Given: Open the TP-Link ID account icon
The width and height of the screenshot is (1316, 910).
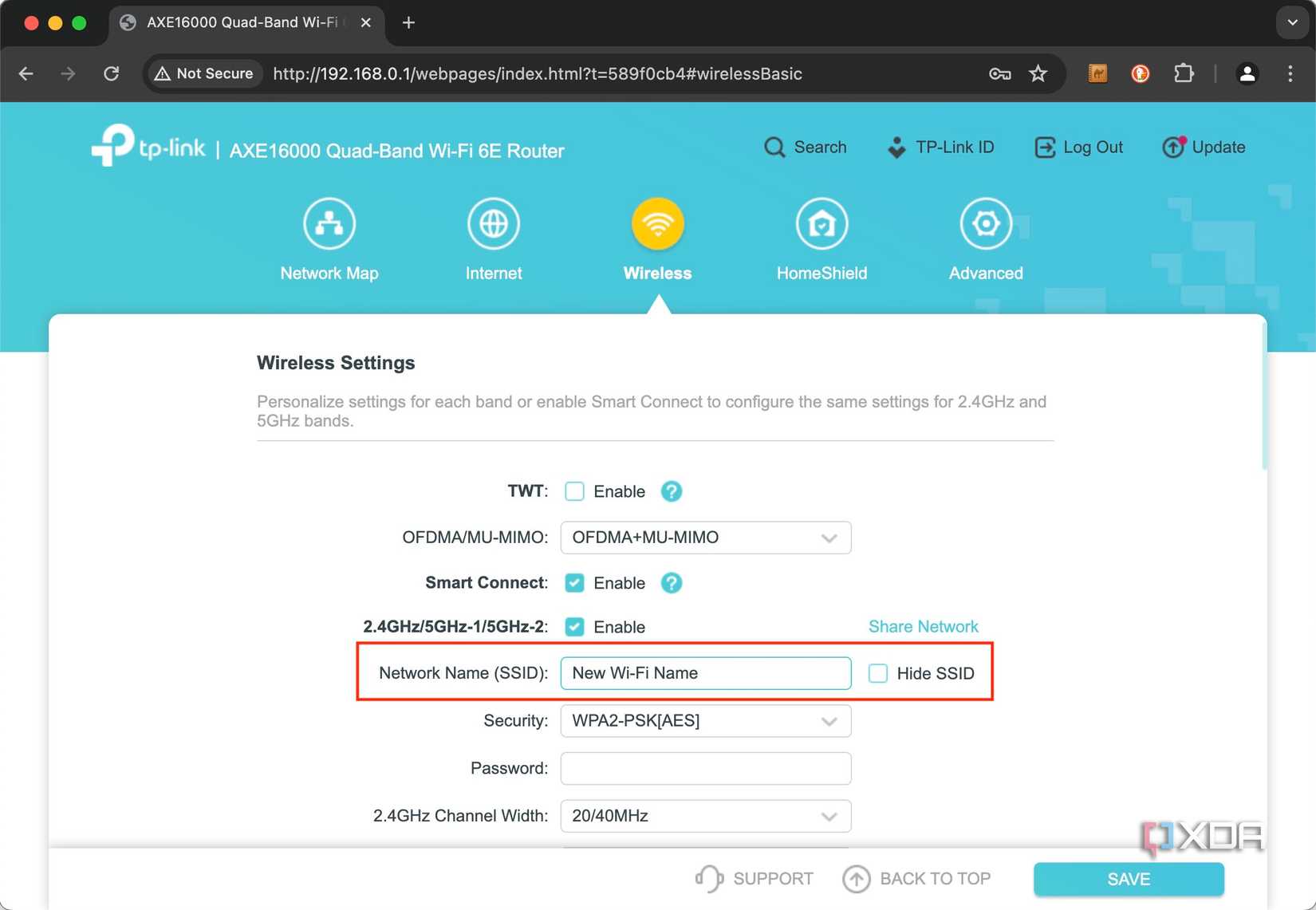Looking at the screenshot, I should click(x=895, y=147).
